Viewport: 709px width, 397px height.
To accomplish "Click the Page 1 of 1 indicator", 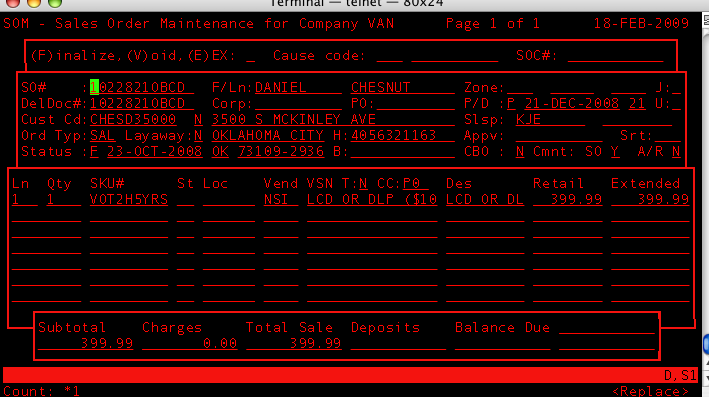I will click(x=493, y=24).
